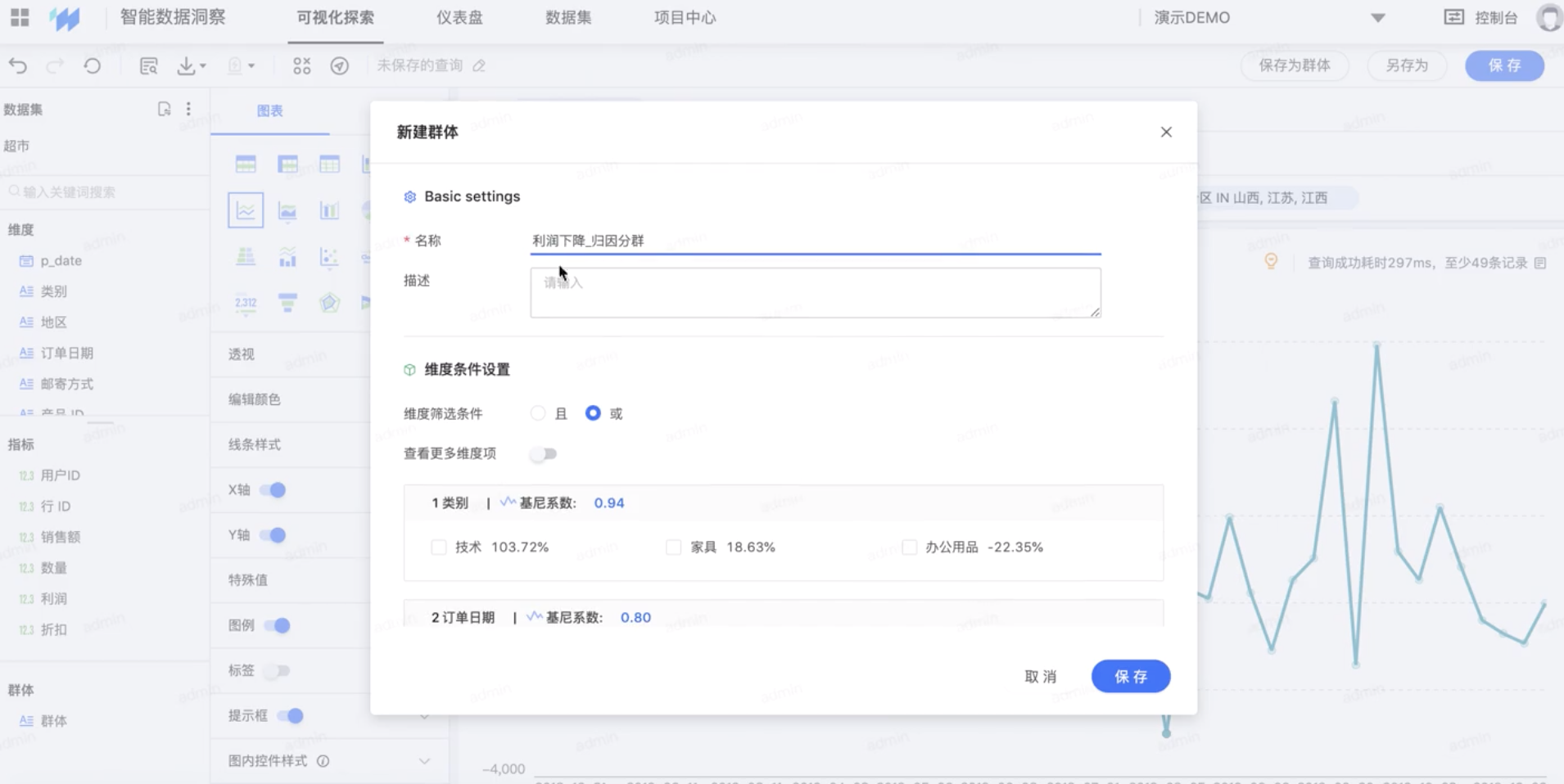This screenshot has width=1564, height=784.
Task: Open the components grid icon in toolbar
Action: pyautogui.click(x=302, y=66)
